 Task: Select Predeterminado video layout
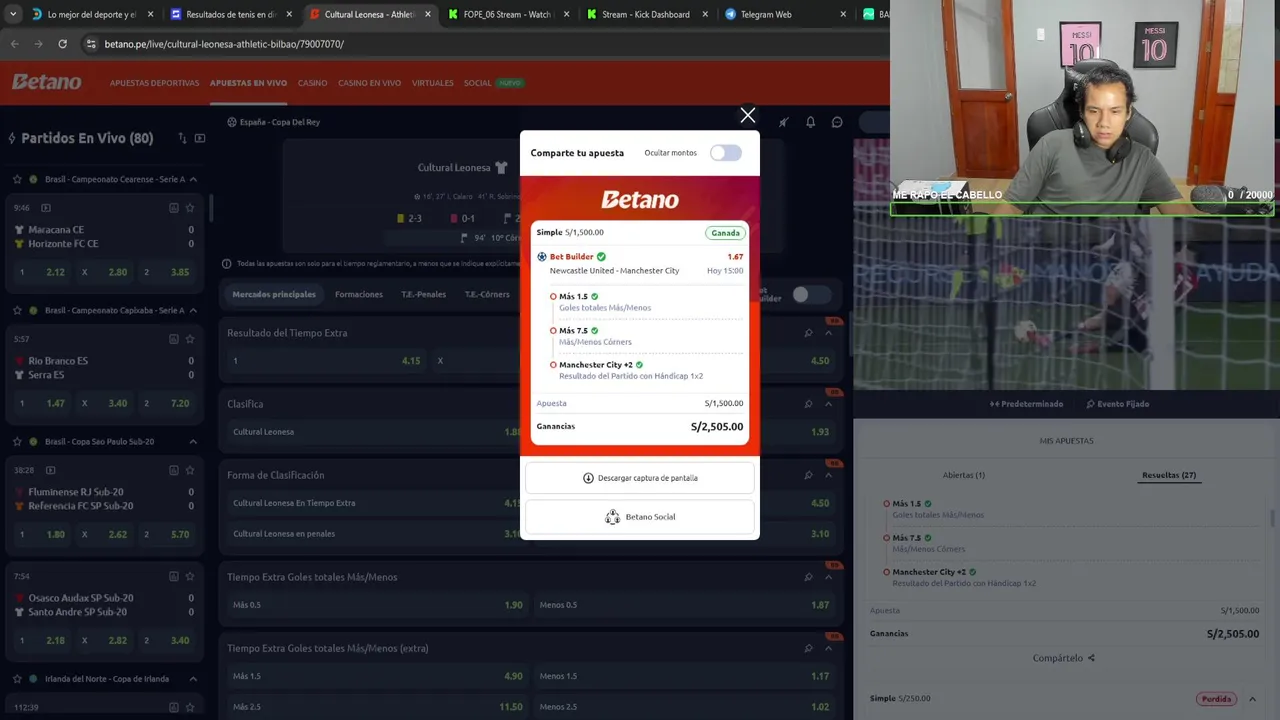[1026, 404]
